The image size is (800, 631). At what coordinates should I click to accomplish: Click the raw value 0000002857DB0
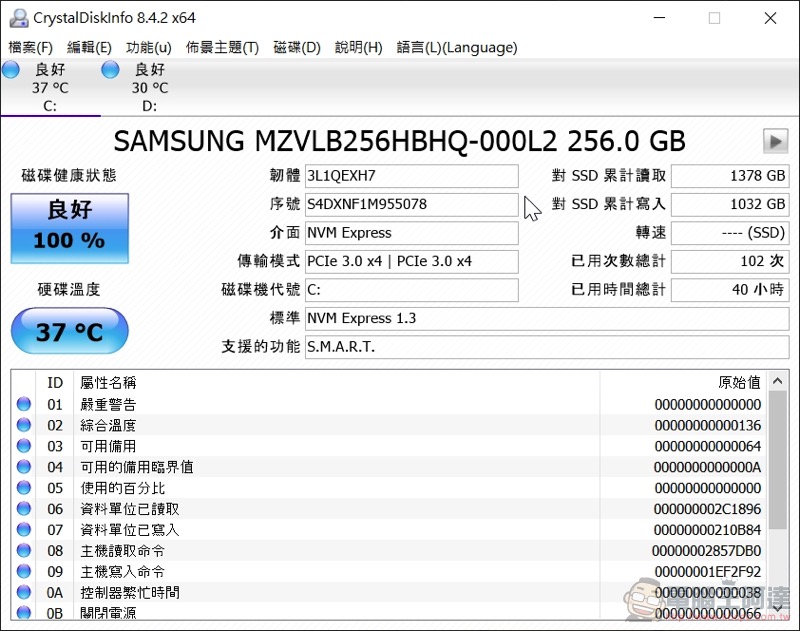[x=707, y=551]
